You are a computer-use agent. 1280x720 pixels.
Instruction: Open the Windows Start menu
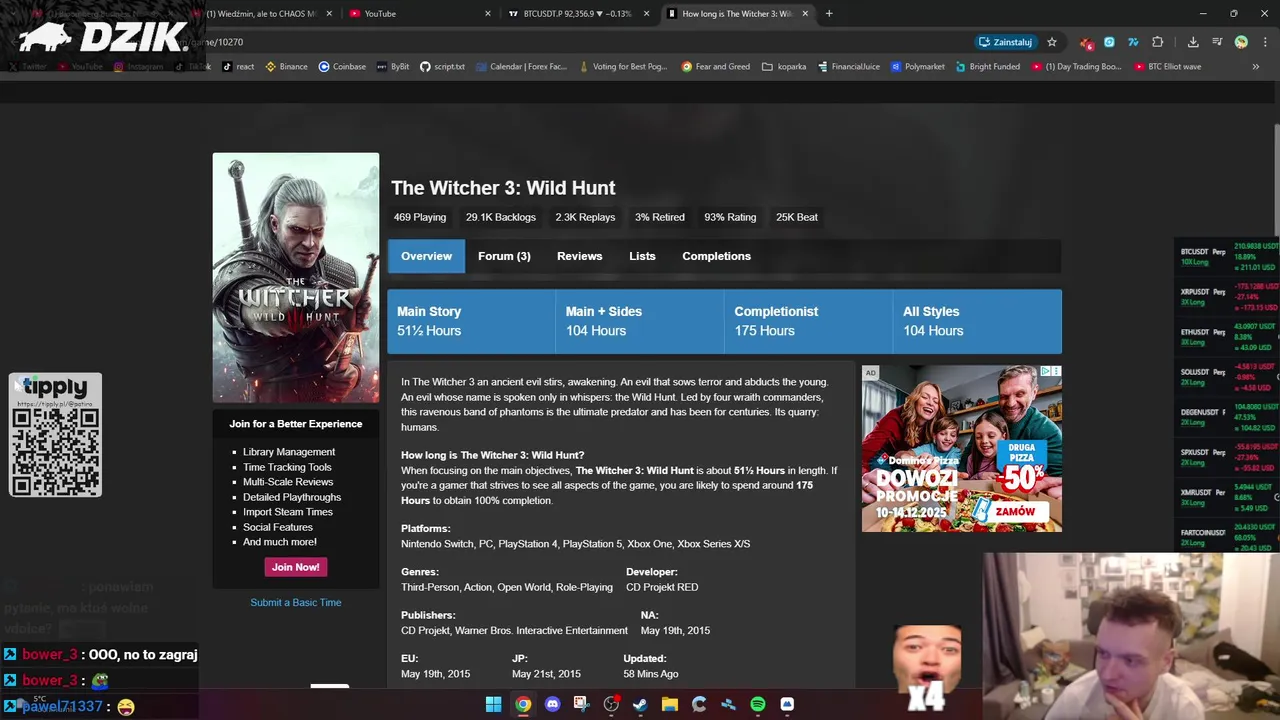[493, 704]
